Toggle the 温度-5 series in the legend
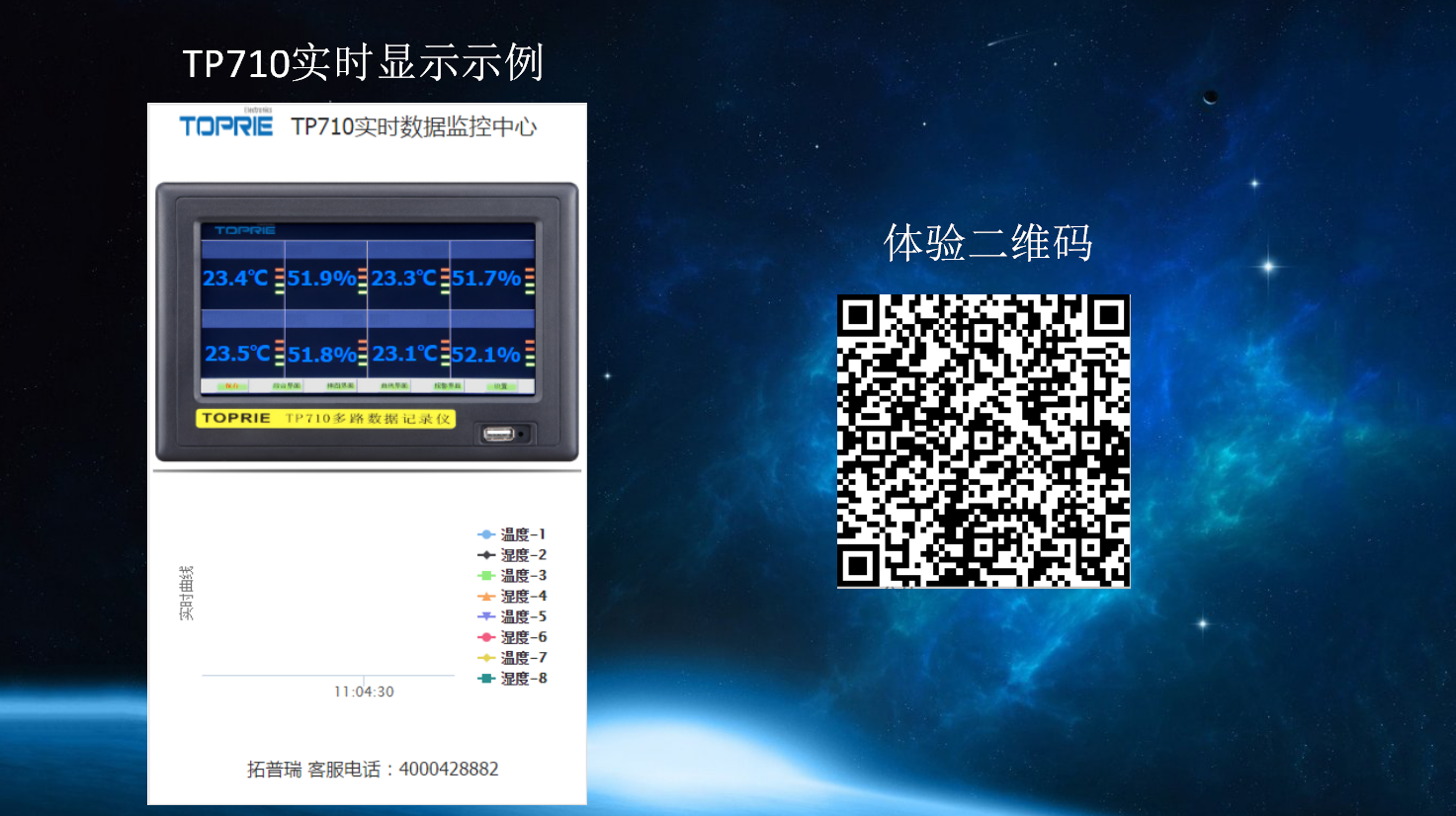The height and width of the screenshot is (816, 1456). (512, 616)
